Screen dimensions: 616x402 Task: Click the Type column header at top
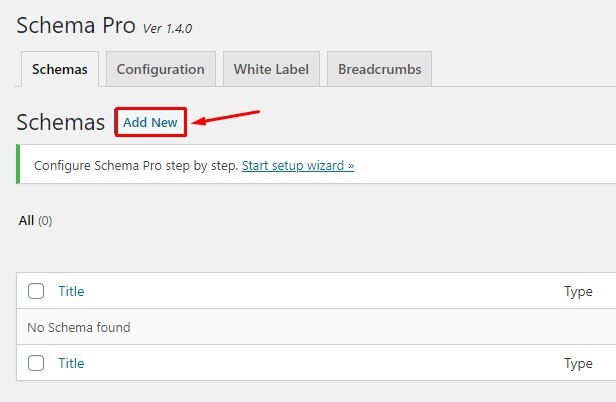click(x=578, y=292)
